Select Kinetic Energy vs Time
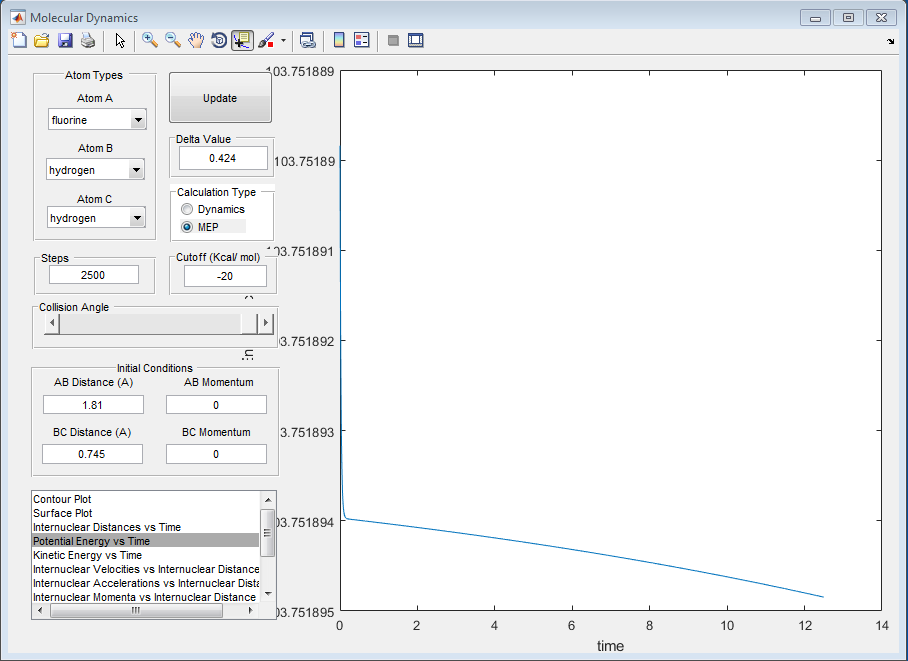Screen dimensions: 908x661 click(x=145, y=554)
